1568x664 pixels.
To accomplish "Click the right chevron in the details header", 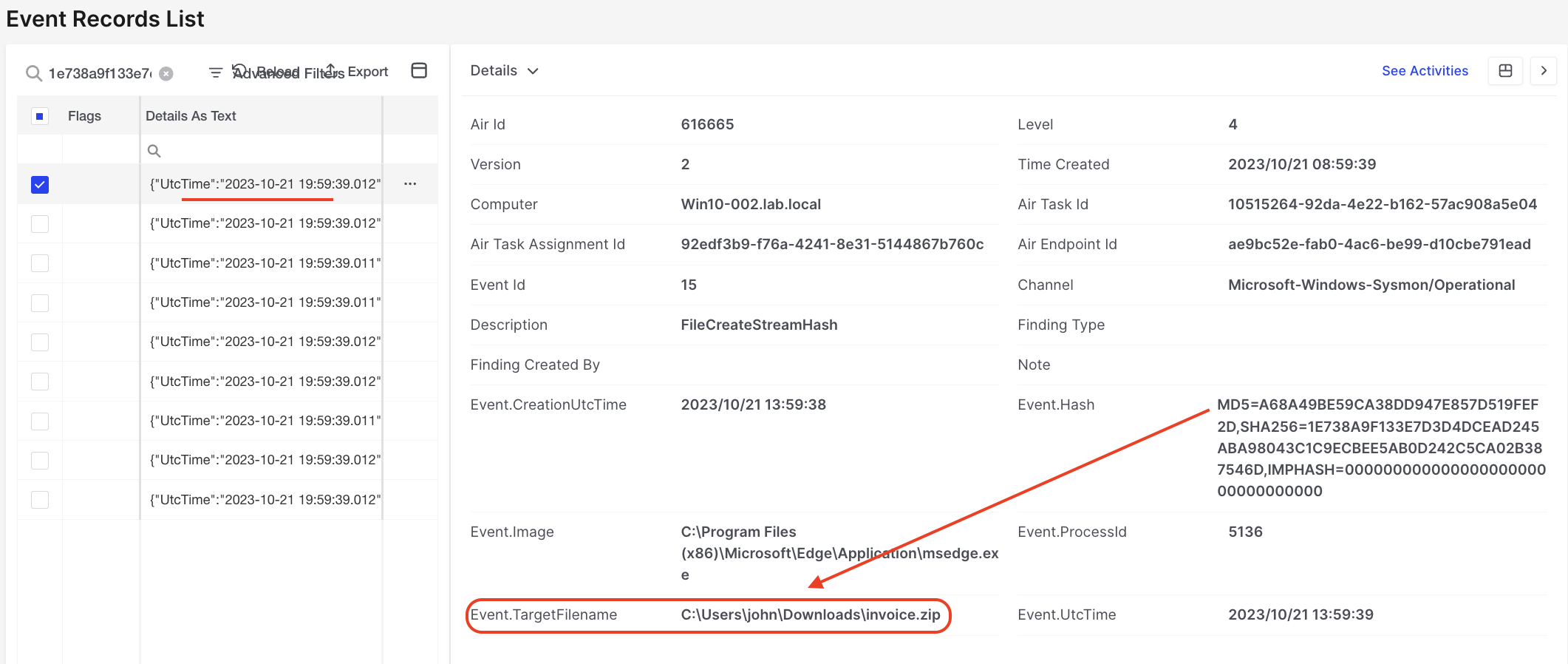I will coord(1544,71).
